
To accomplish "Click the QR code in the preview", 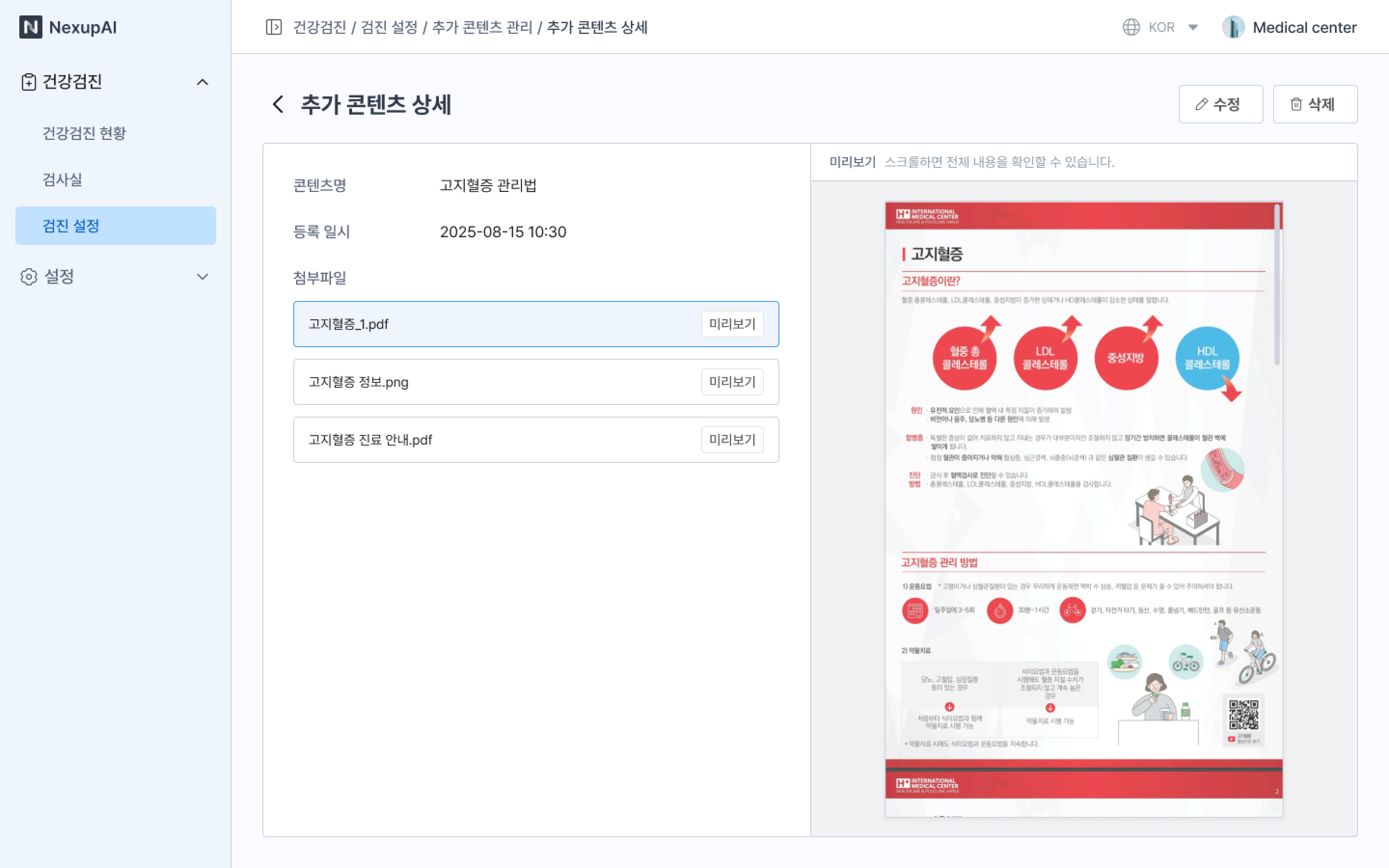I will pyautogui.click(x=1243, y=714).
